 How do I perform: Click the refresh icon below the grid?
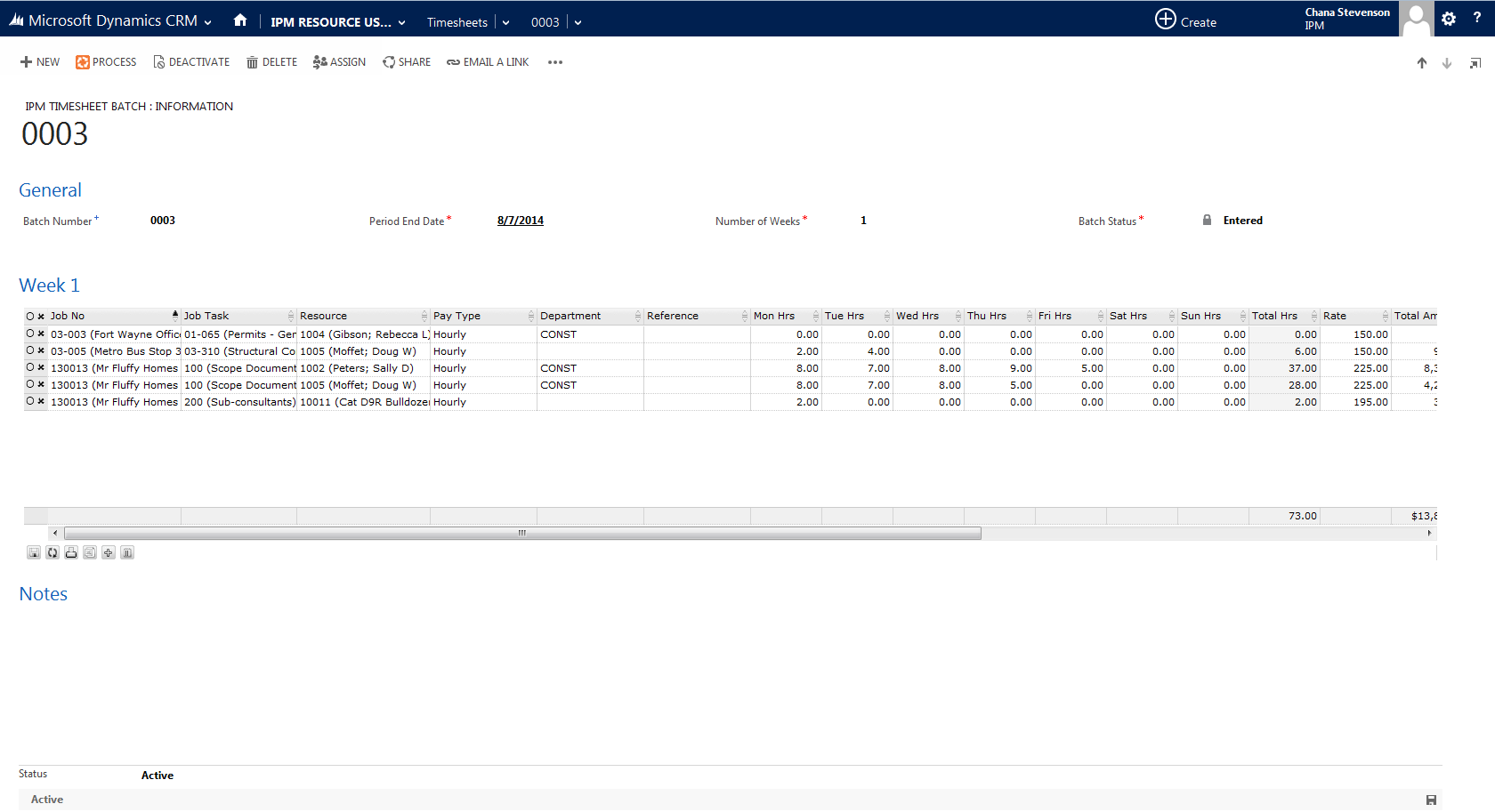[53, 553]
